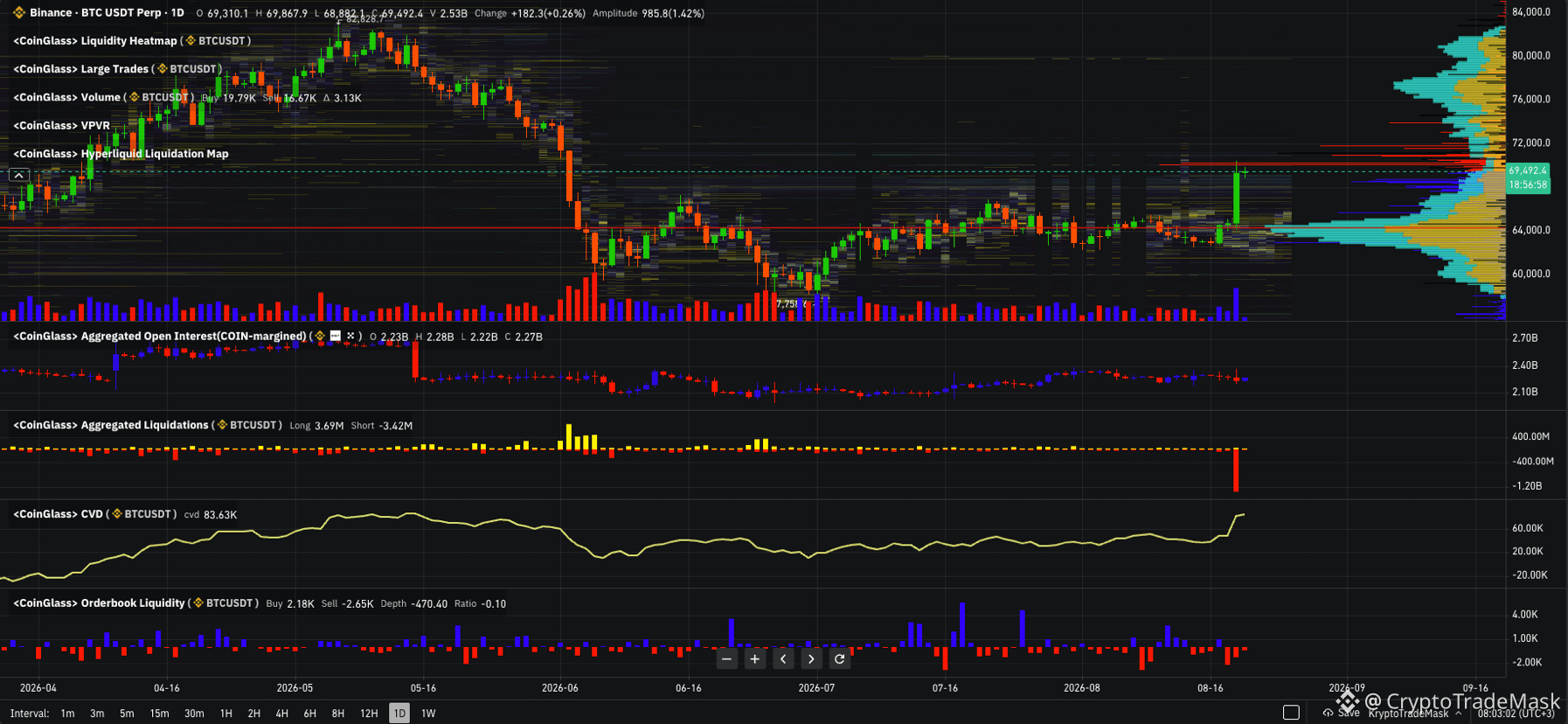Viewport: 1568px width, 724px height.
Task: Switch interval to 5m
Action: 127,714
